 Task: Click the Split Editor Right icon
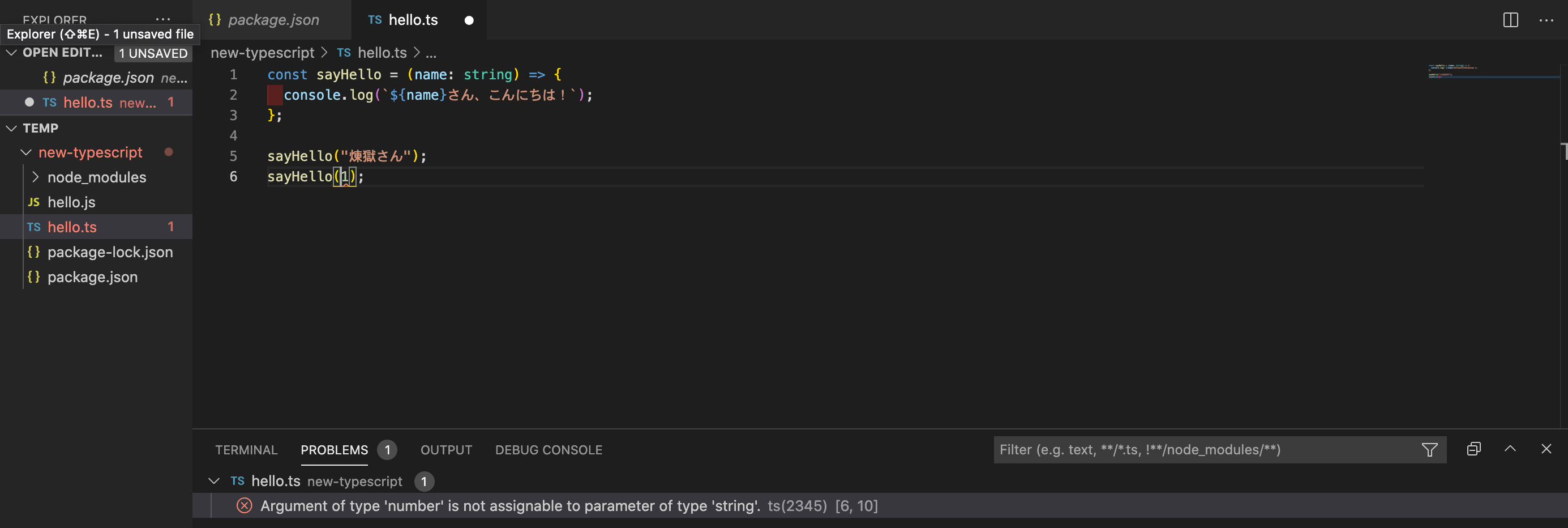(x=1510, y=20)
